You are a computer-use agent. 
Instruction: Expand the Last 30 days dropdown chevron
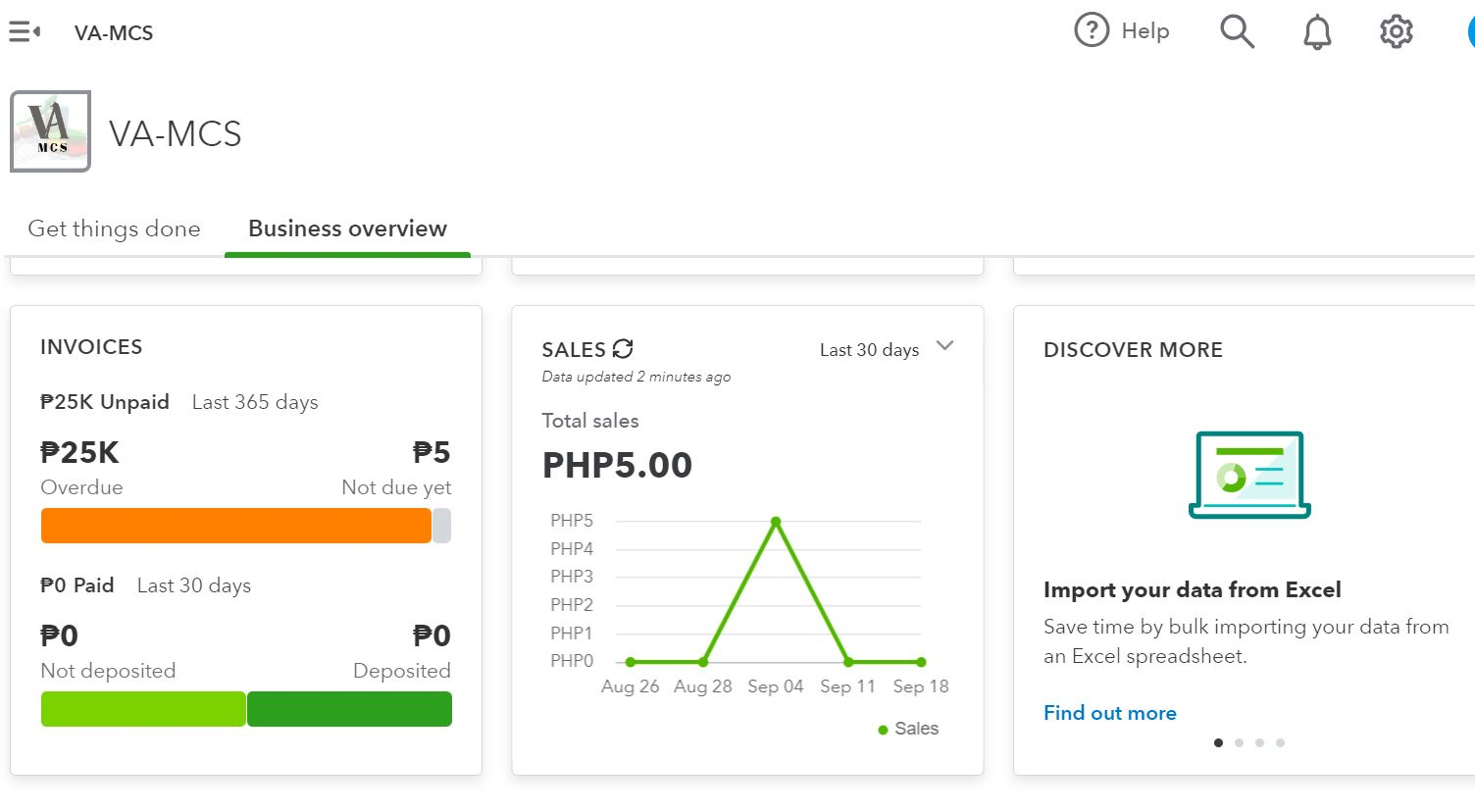pos(944,346)
